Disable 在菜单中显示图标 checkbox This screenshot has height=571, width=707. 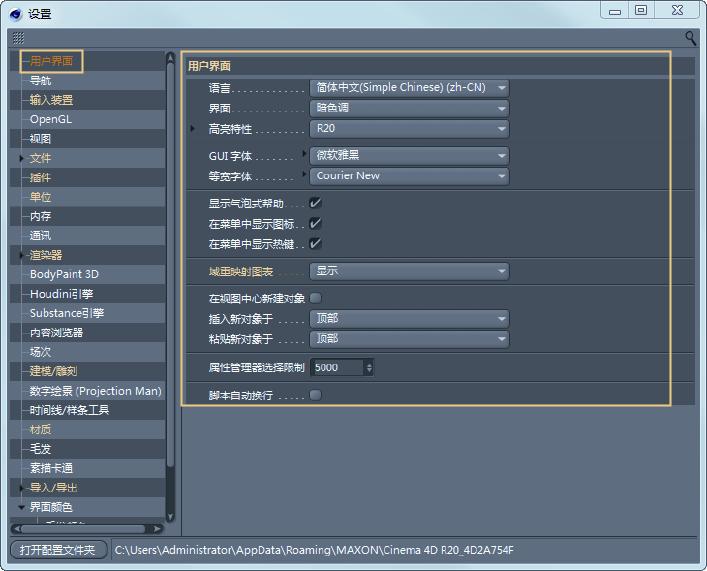(315, 223)
